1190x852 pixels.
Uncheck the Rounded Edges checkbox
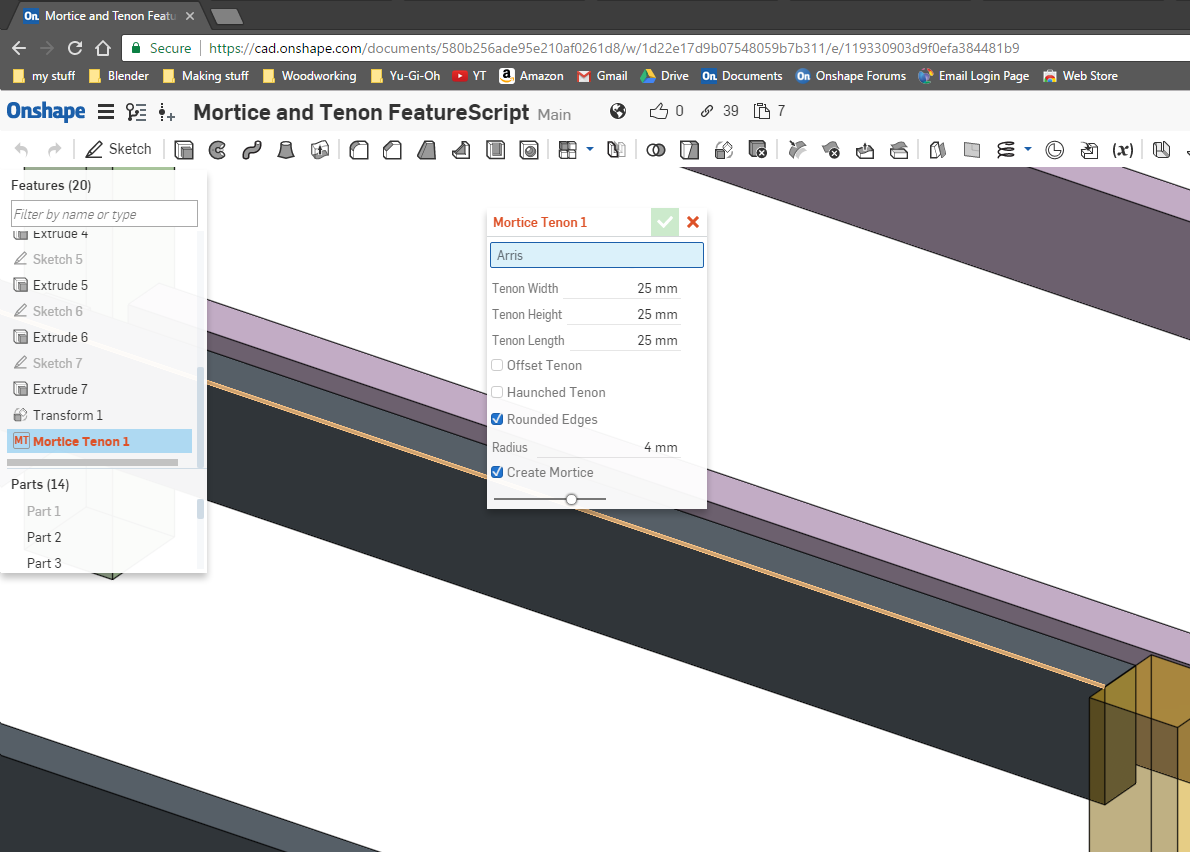pos(497,420)
